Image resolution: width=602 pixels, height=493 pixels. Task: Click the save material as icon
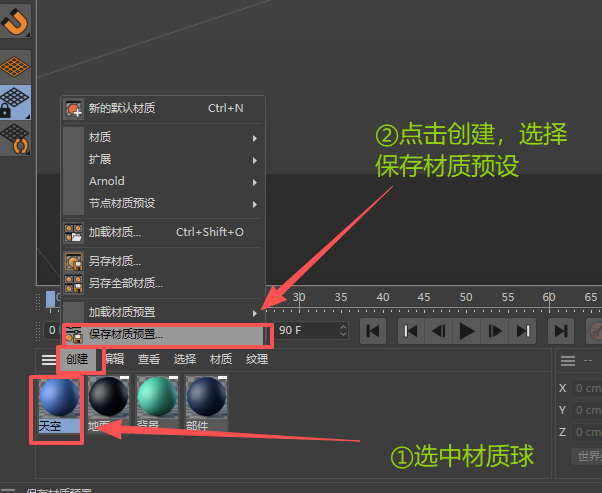coord(73,262)
